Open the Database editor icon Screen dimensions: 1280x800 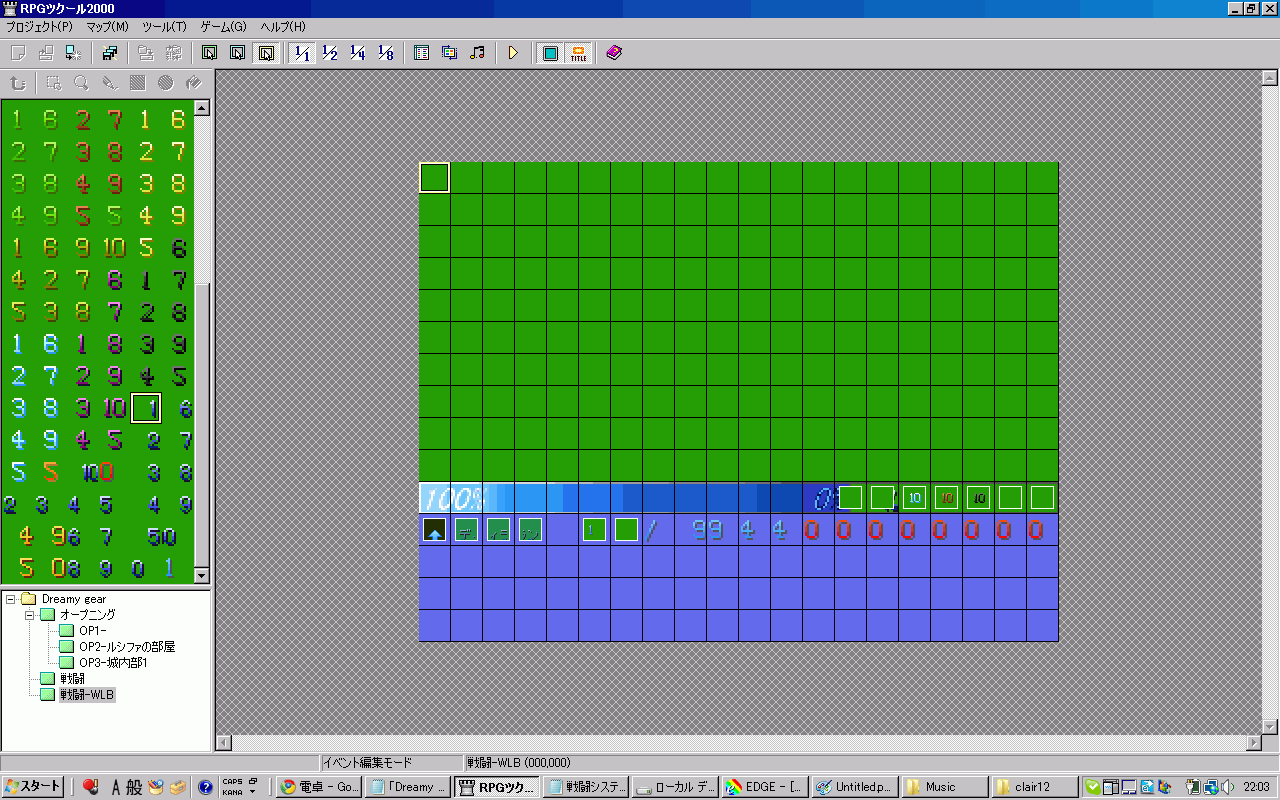coord(421,53)
